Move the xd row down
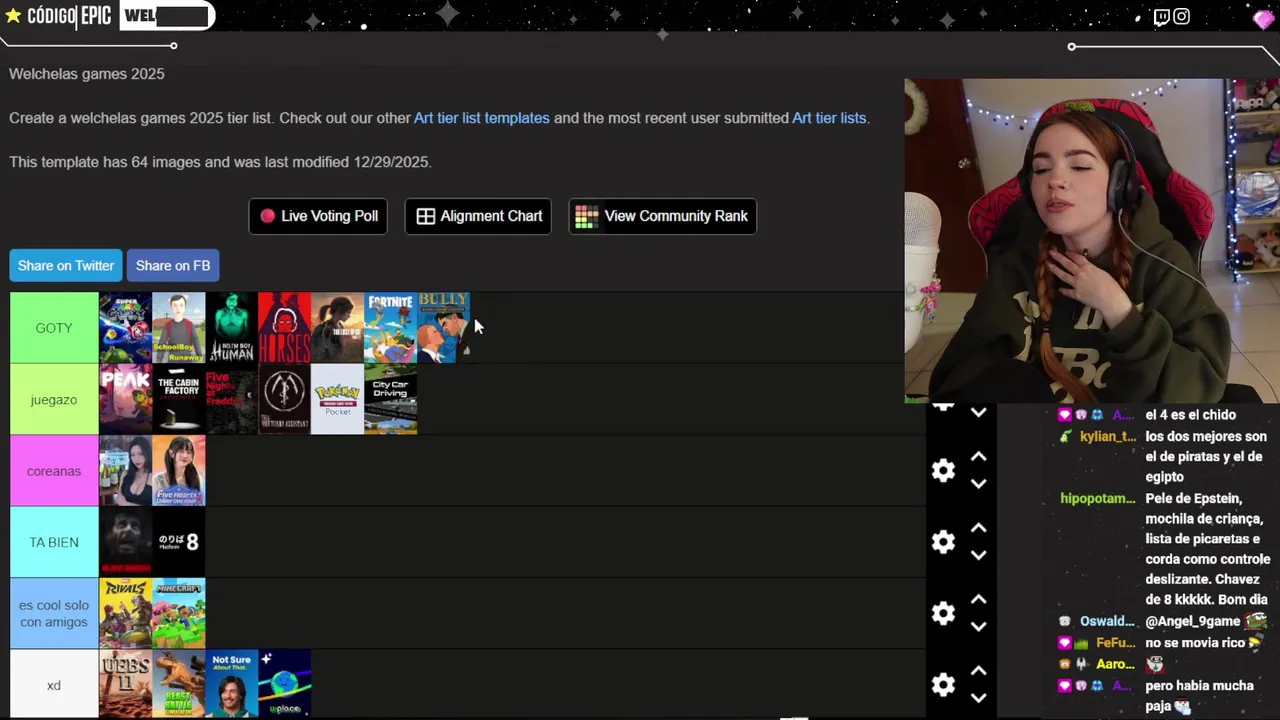The image size is (1280, 720). [978, 698]
